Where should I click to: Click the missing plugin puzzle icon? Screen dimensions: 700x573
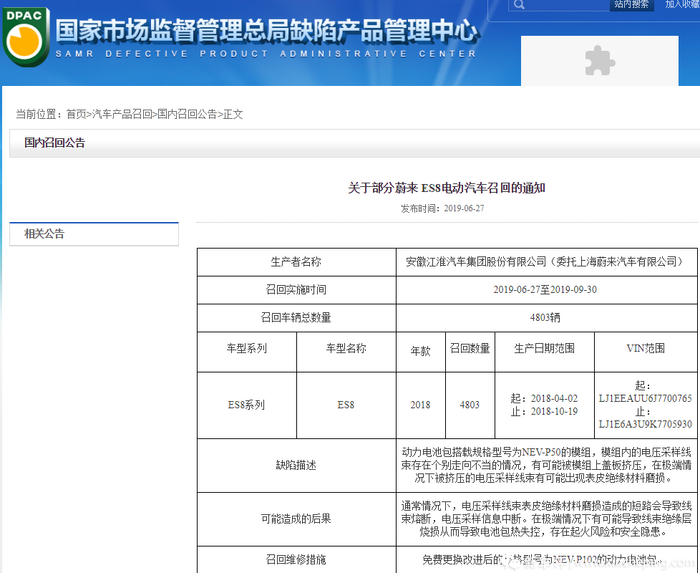600,61
